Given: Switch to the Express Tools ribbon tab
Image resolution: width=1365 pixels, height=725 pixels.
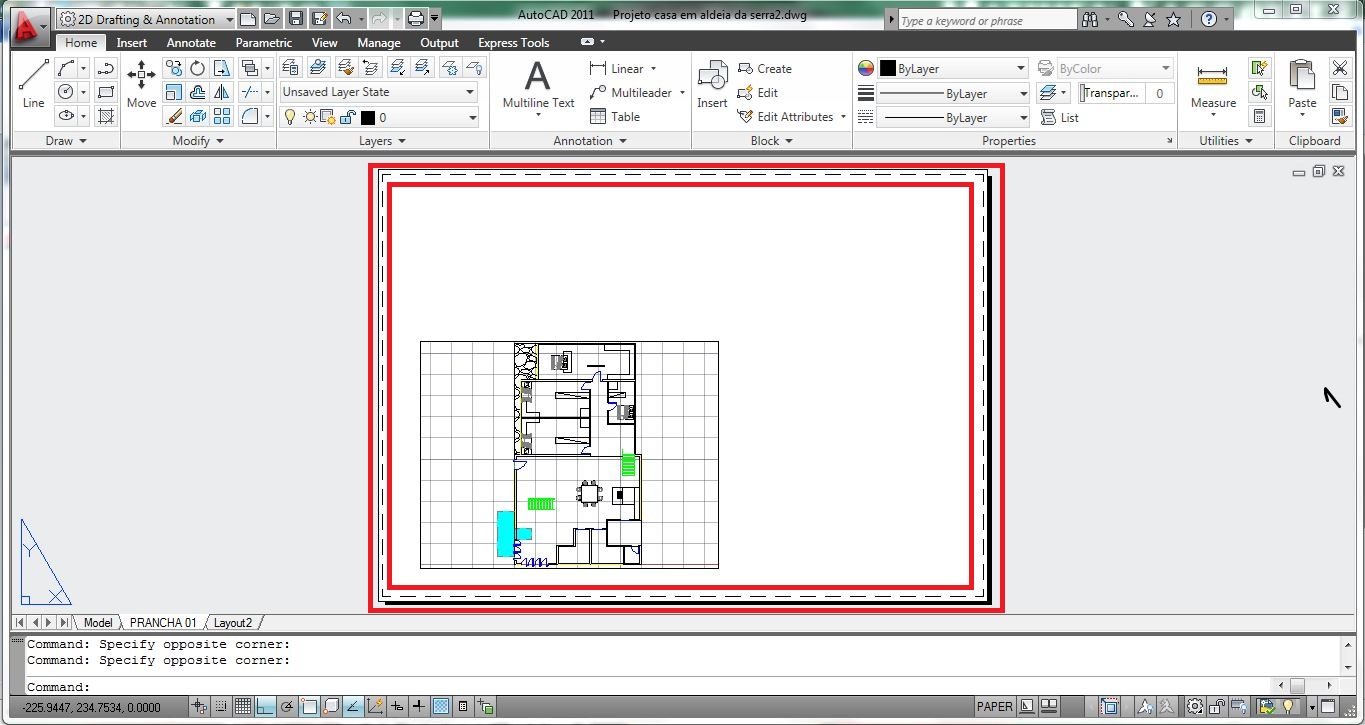Looking at the screenshot, I should point(513,43).
